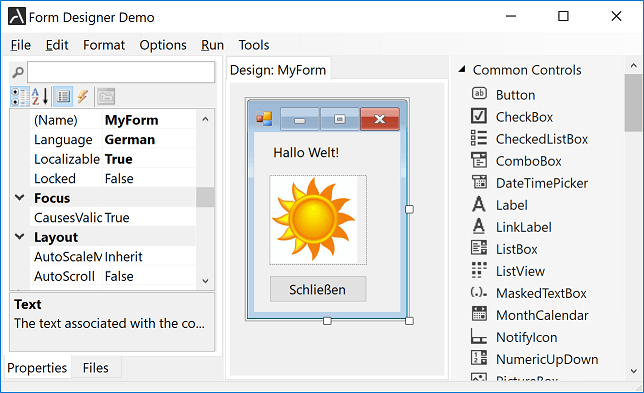Click the form's right-edge resize handle
The height and width of the screenshot is (393, 644).
click(x=409, y=209)
